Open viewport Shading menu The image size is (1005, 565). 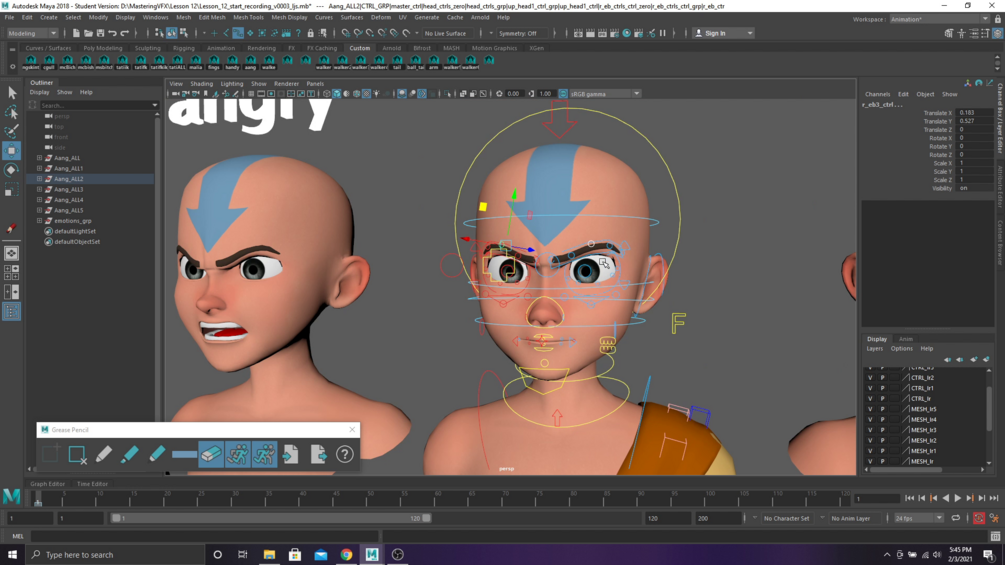(x=201, y=84)
